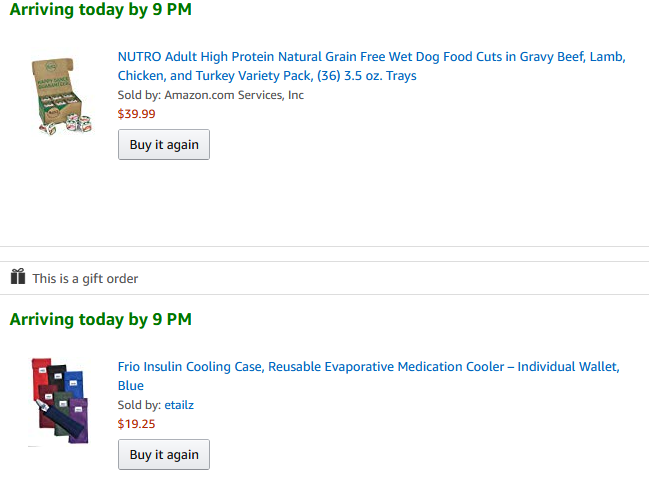Viewport: 649px width, 499px height.
Task: Click Buy it again for NUTRO dog food
Action: coord(164,144)
